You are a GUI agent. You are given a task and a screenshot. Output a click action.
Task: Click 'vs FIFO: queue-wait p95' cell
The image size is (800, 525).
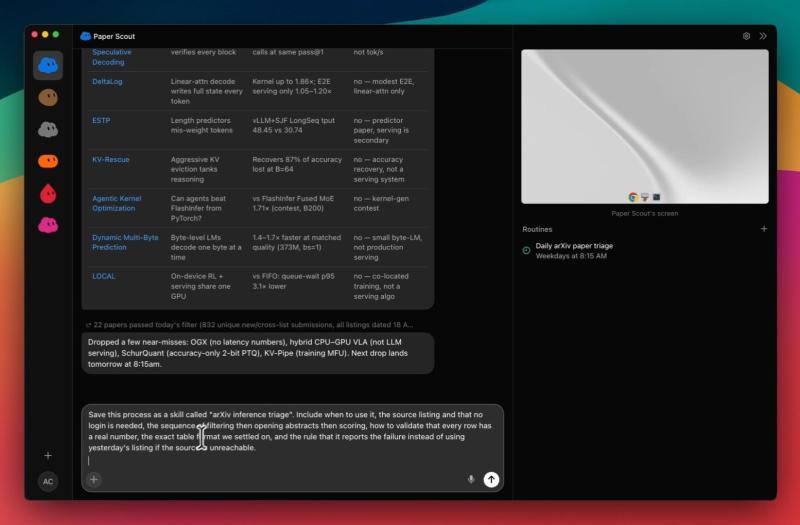[x=293, y=281]
